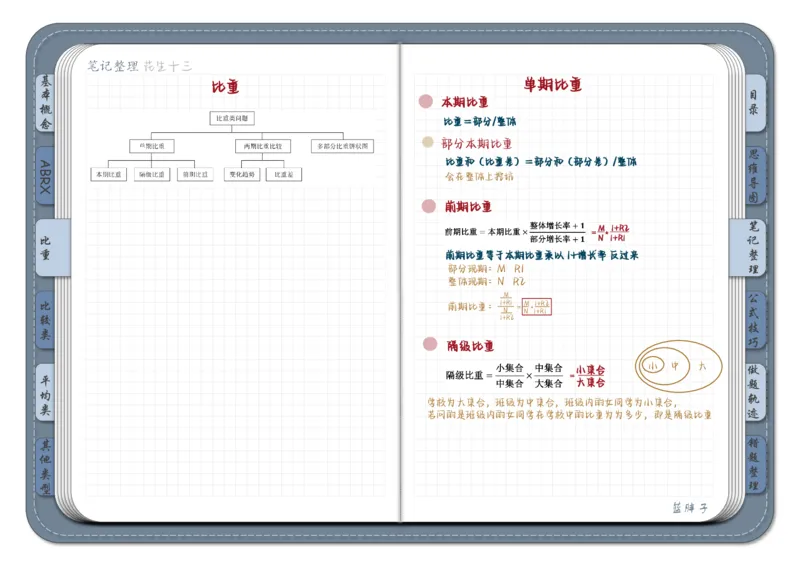Screen dimensions: 800x566
Task: Click the pink bullet beside 本期比重
Action: coord(425,102)
